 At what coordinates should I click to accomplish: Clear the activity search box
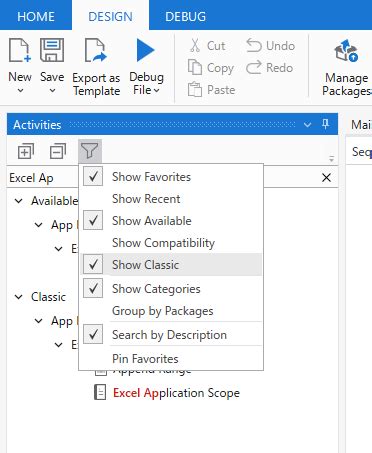click(327, 178)
